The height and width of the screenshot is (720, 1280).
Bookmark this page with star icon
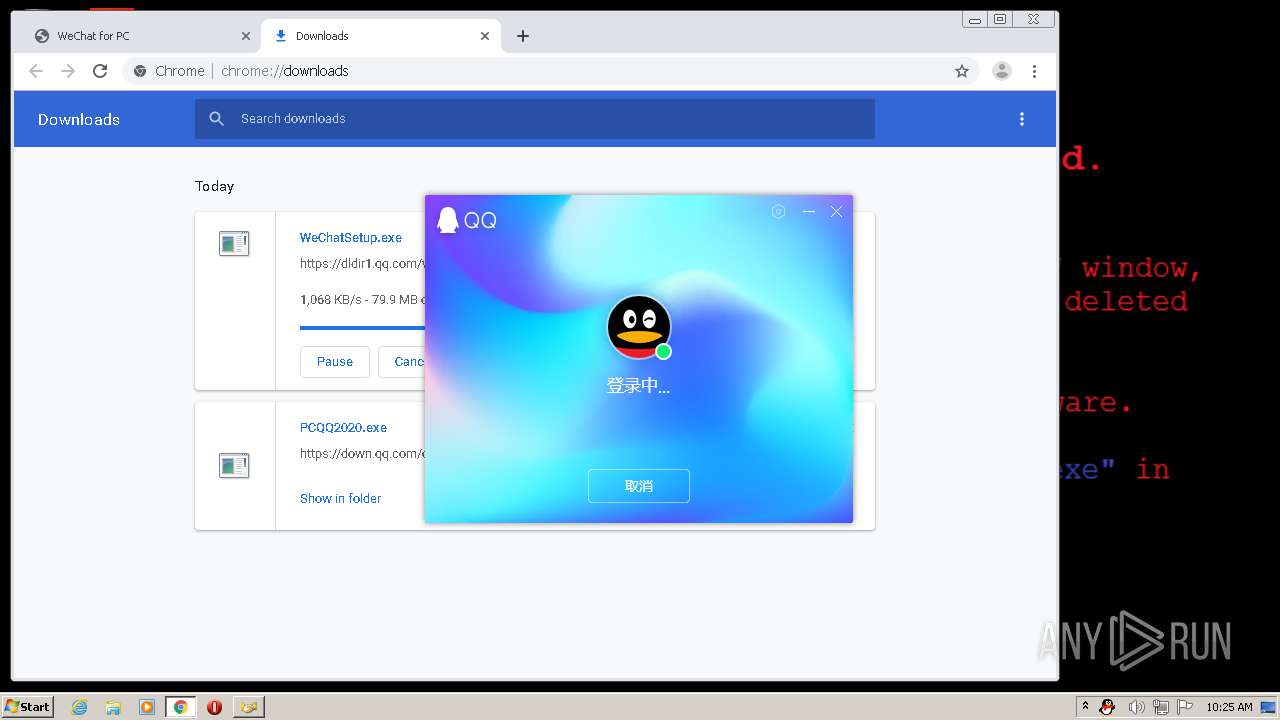point(962,71)
